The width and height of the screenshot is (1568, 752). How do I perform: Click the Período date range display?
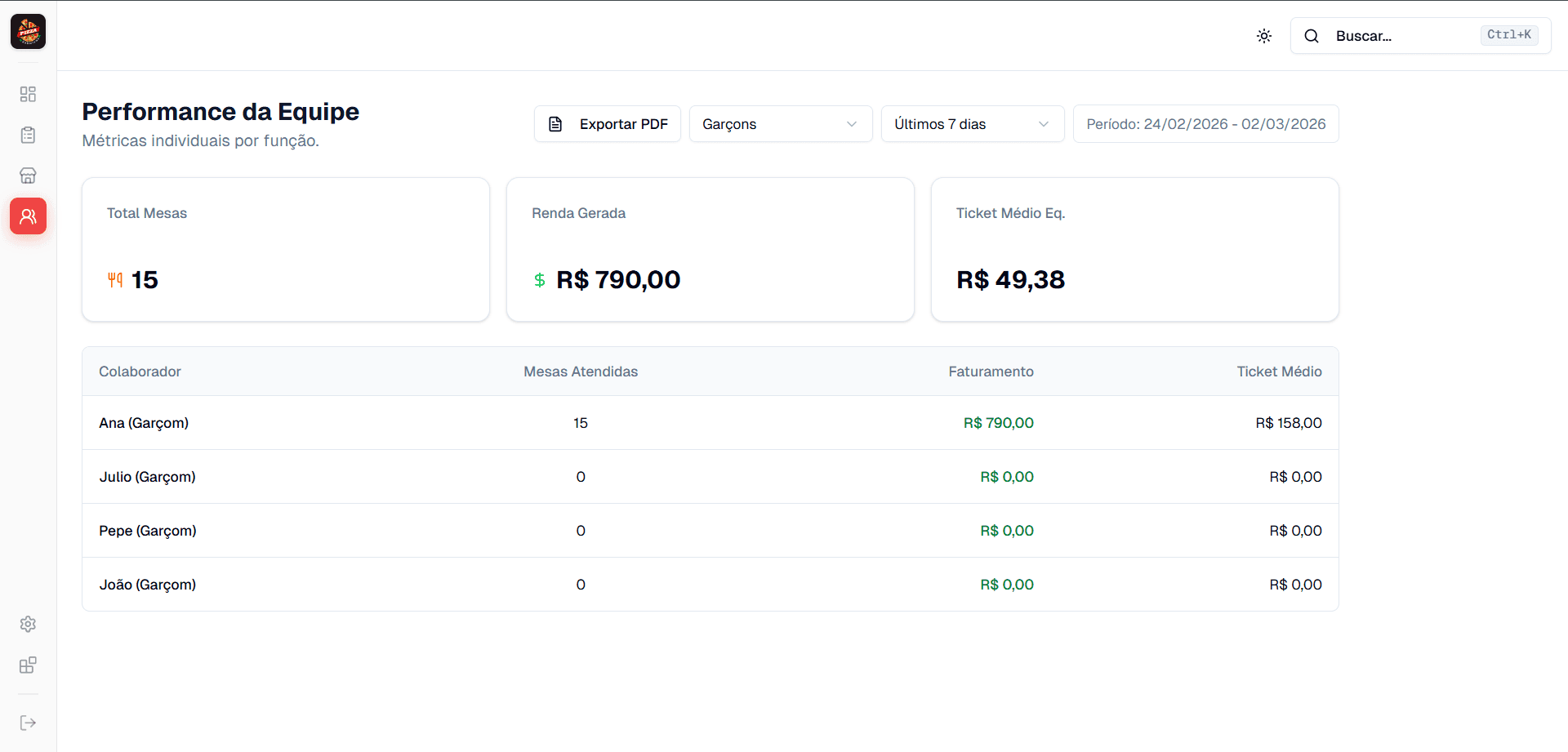(x=1205, y=124)
